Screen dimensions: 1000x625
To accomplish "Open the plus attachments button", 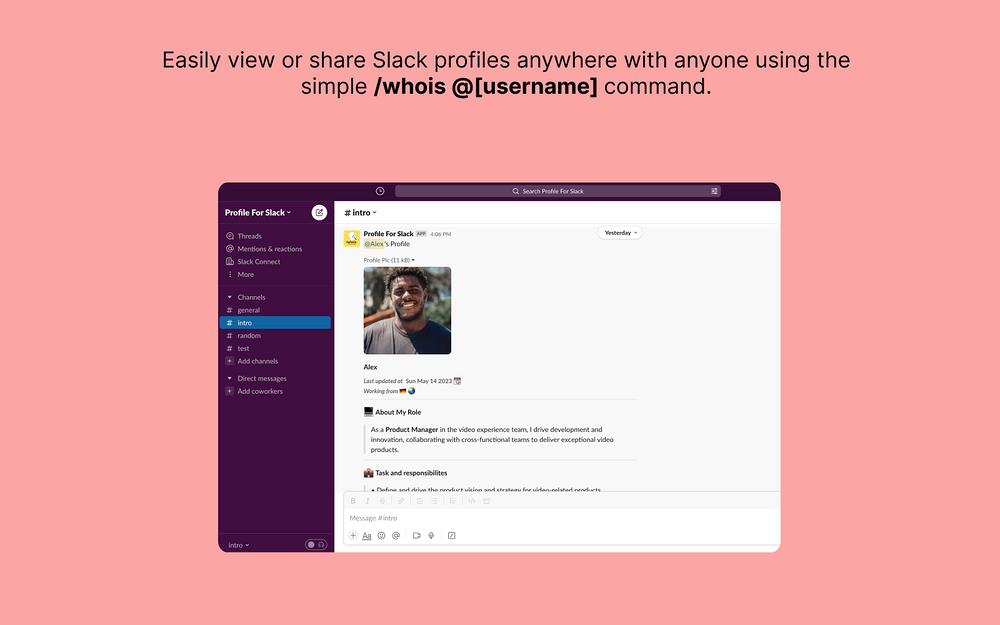I will click(353, 536).
